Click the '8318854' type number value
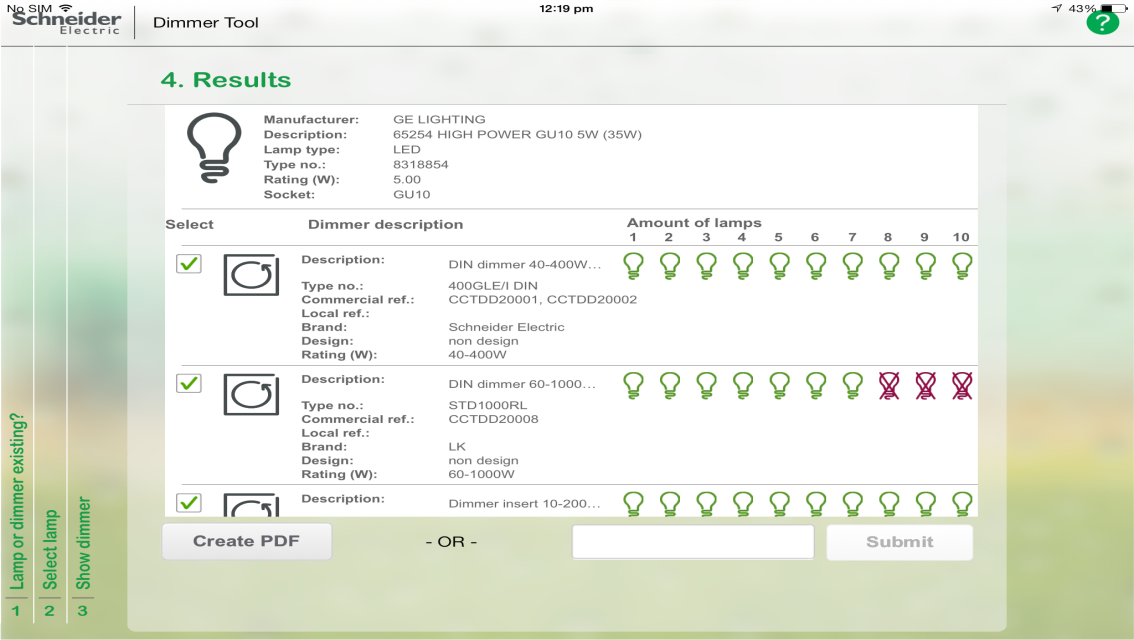 (x=420, y=164)
